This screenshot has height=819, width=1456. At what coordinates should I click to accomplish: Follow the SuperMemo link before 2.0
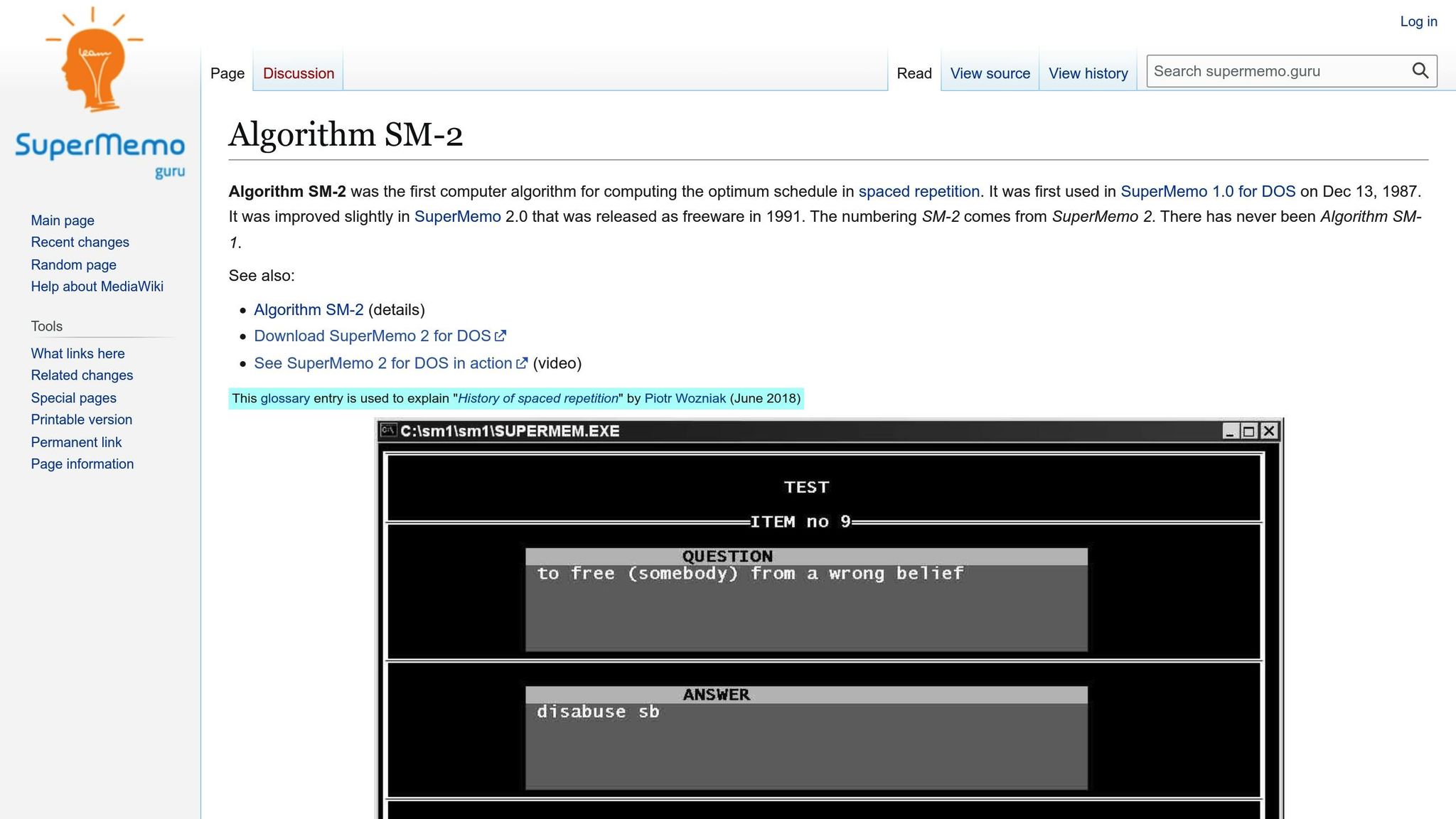457,217
